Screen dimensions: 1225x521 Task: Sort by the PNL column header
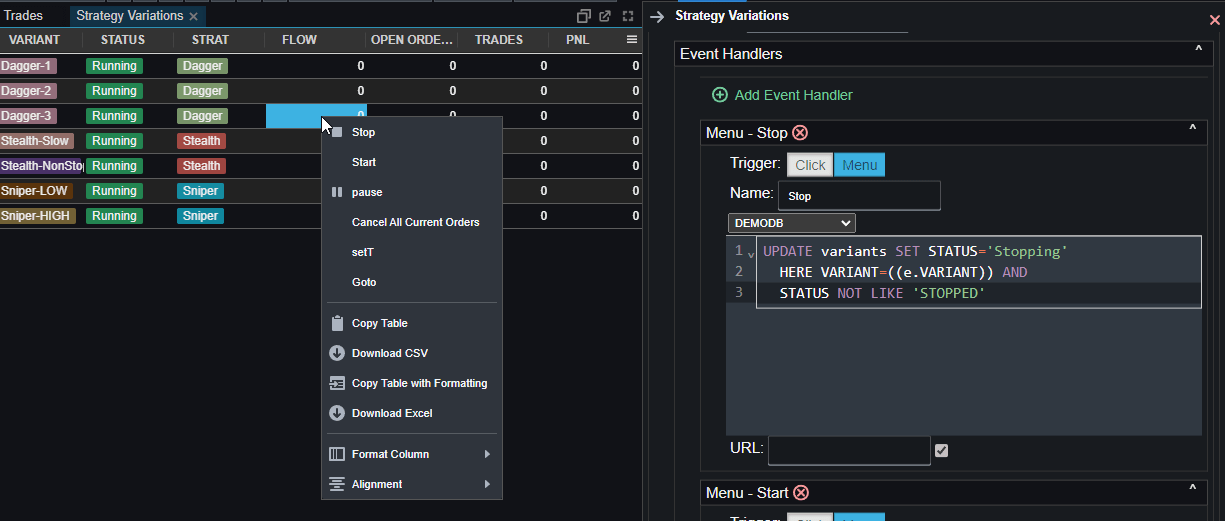[x=578, y=40]
